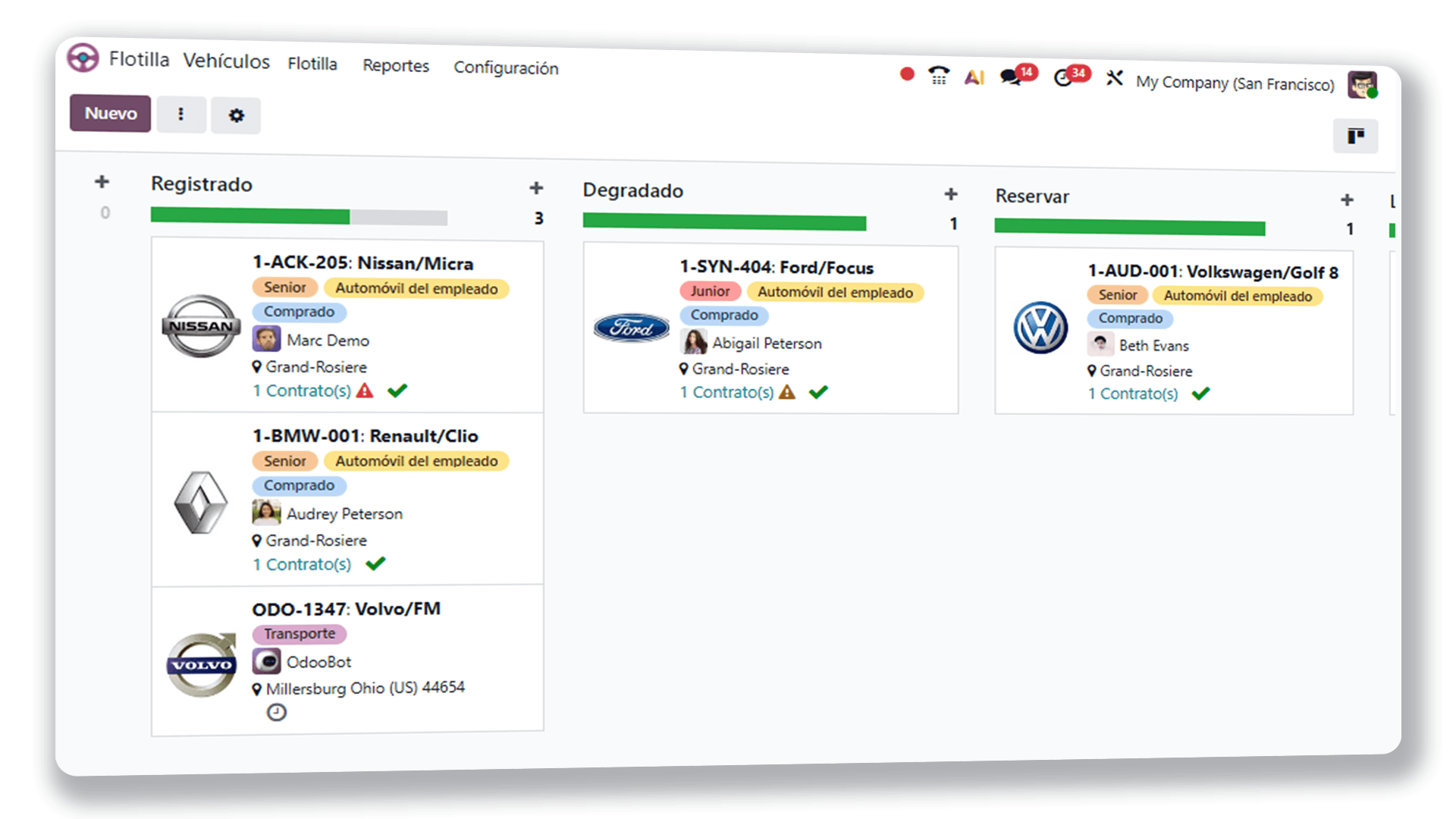Click Degradado column header

tap(632, 190)
